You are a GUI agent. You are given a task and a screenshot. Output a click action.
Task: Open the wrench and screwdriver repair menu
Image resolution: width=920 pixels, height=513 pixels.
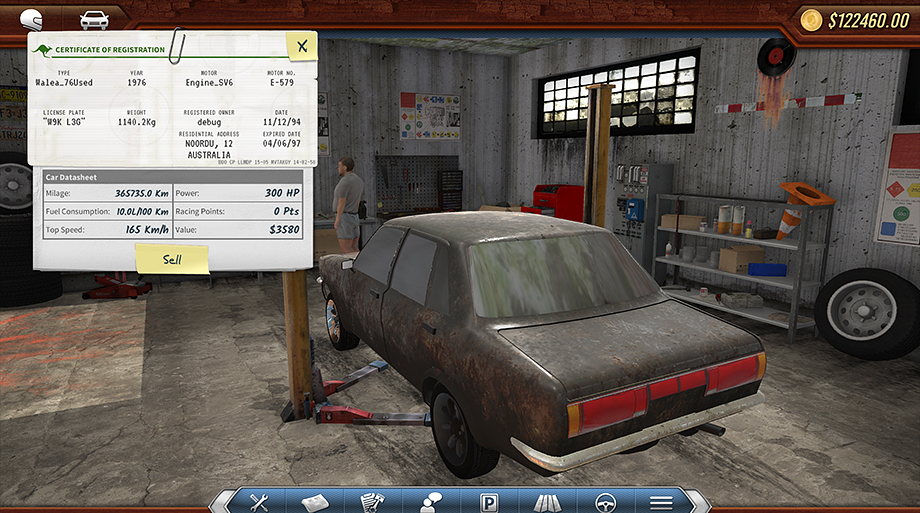tap(259, 502)
